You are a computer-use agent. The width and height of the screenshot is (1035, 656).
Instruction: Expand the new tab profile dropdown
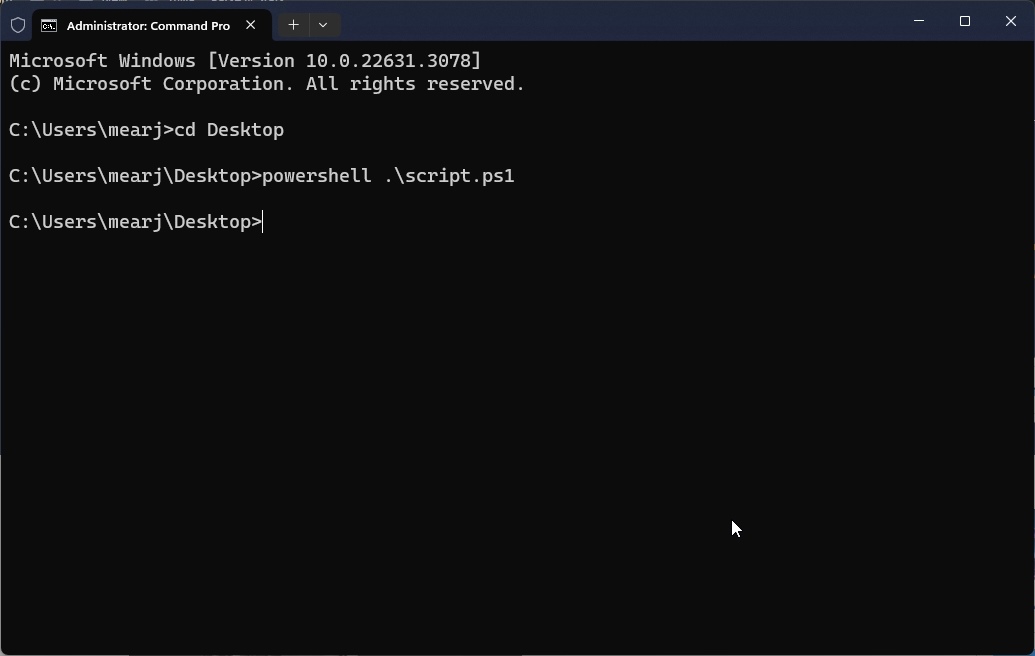(x=323, y=25)
